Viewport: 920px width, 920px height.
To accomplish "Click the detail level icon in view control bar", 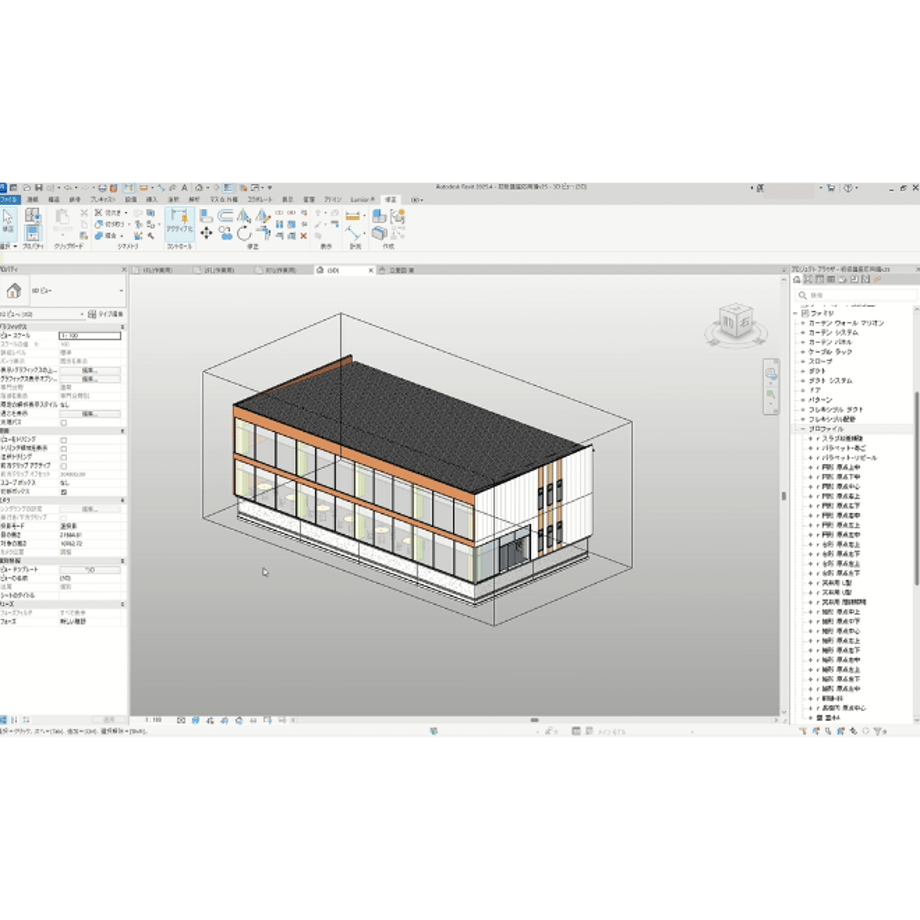I will 181,720.
